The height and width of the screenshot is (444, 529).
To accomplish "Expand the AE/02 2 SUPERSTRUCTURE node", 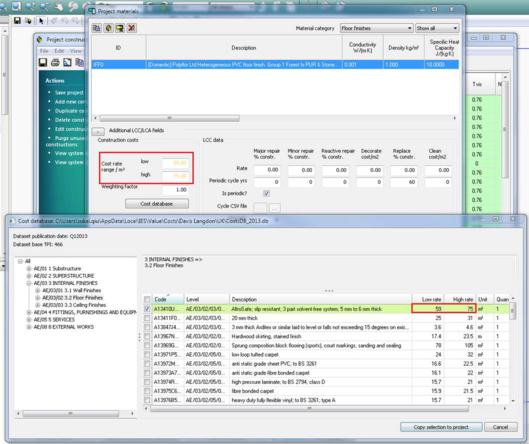I will click(x=29, y=276).
